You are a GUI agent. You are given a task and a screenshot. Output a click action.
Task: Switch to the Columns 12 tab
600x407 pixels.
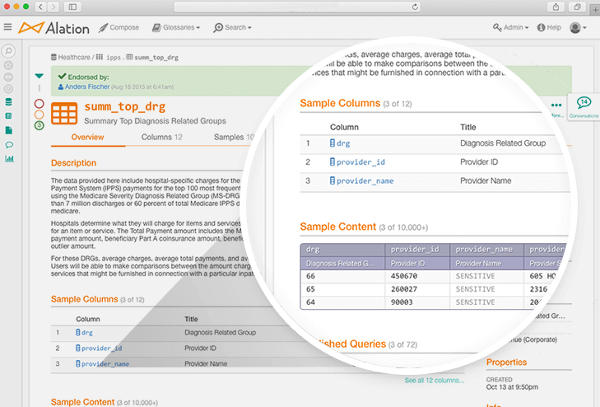tap(161, 136)
